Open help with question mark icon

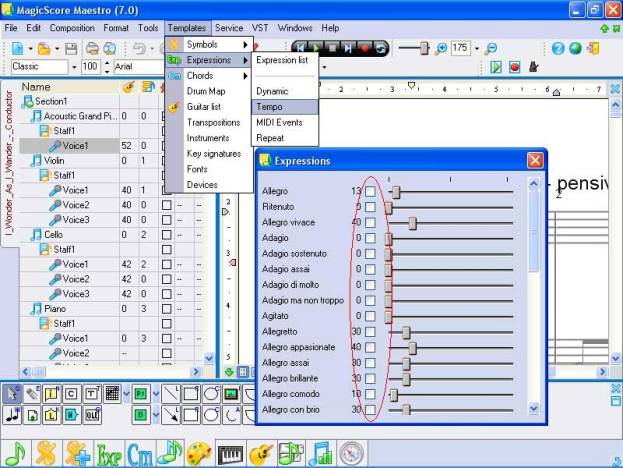[558, 48]
